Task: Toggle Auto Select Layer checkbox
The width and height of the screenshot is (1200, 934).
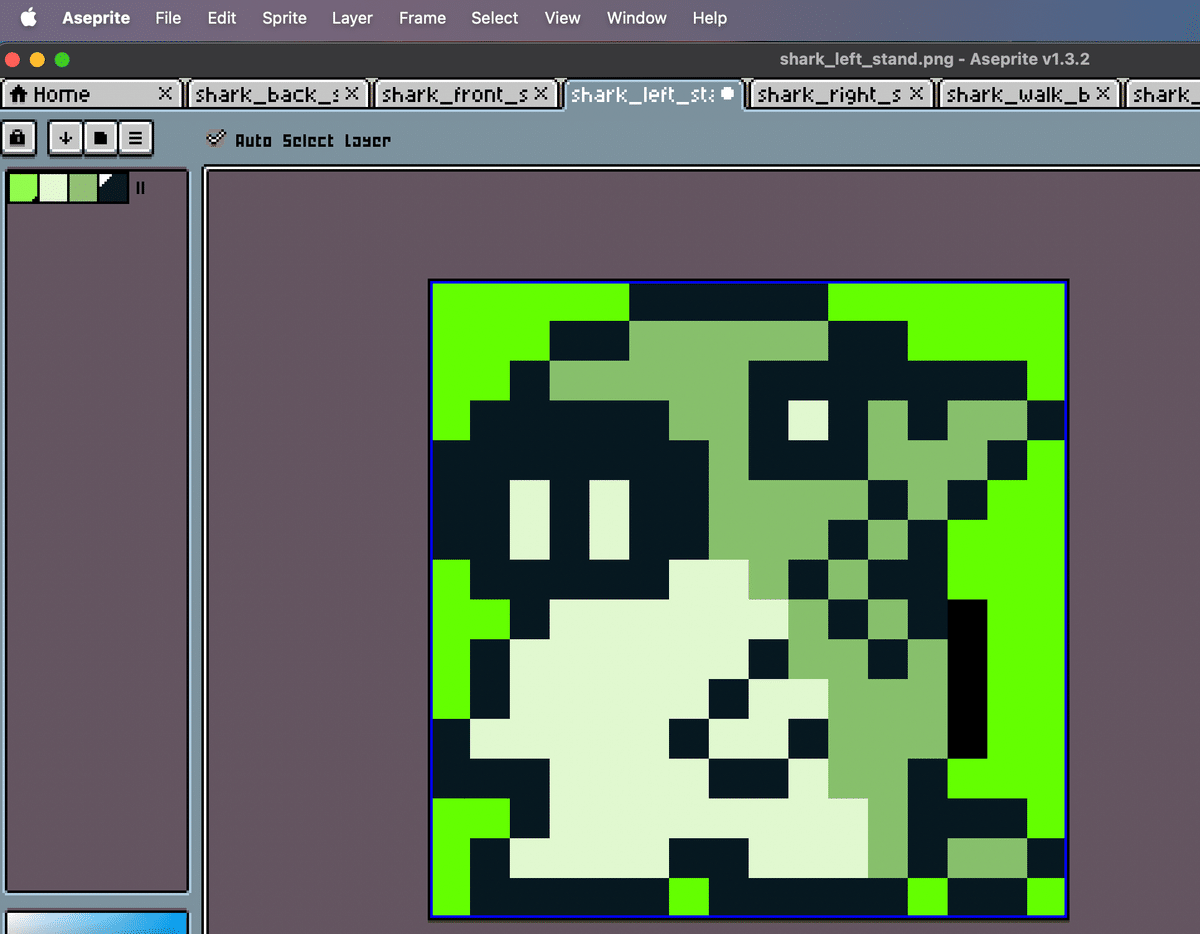Action: click(216, 139)
